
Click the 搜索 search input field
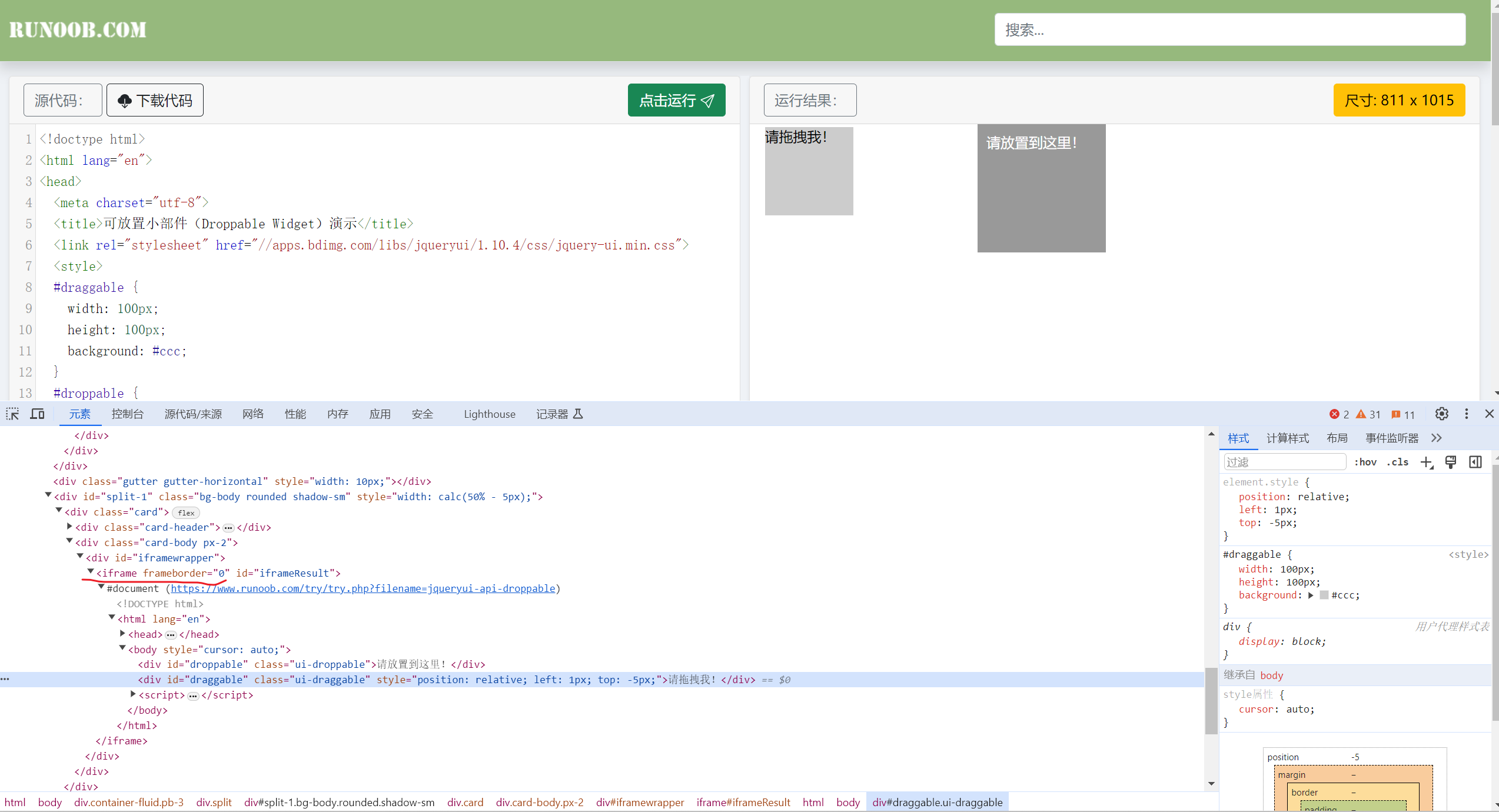click(x=1229, y=30)
